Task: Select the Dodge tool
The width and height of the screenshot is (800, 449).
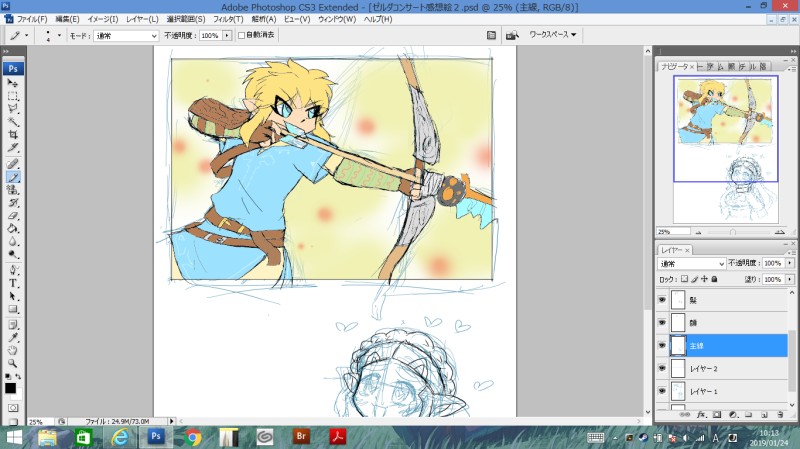Action: 13,254
